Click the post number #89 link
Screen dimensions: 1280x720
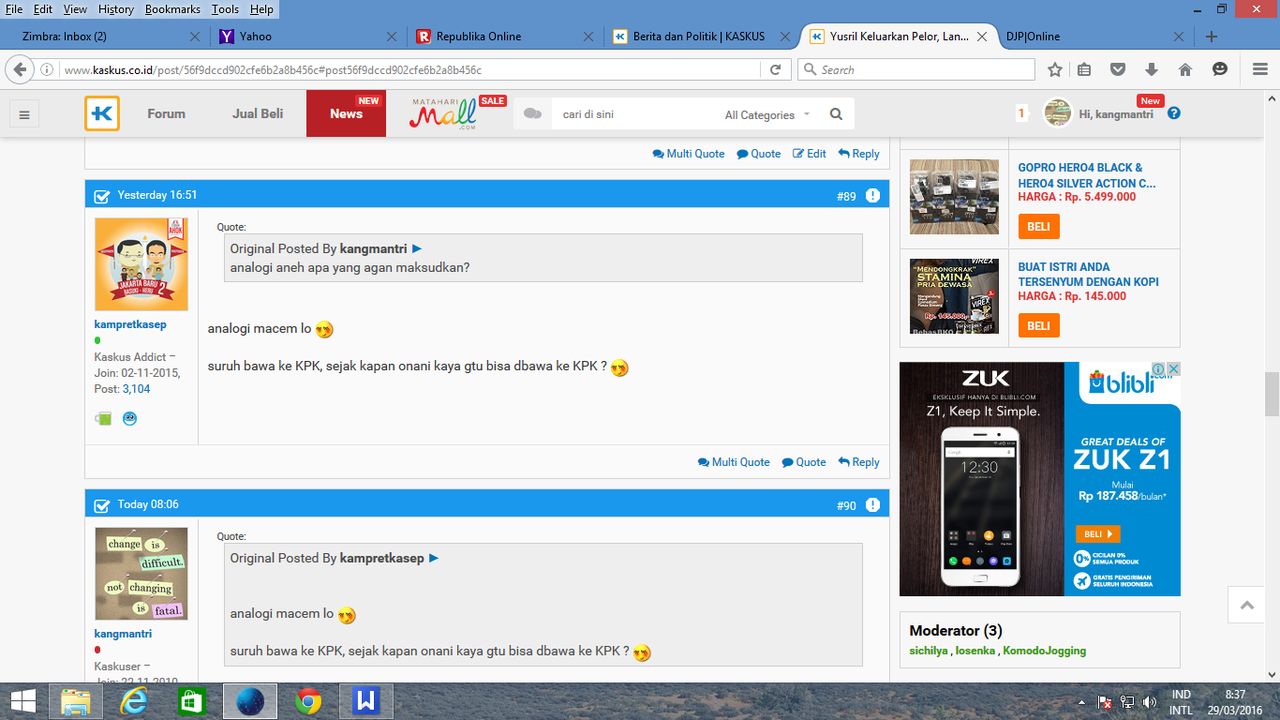pos(846,196)
